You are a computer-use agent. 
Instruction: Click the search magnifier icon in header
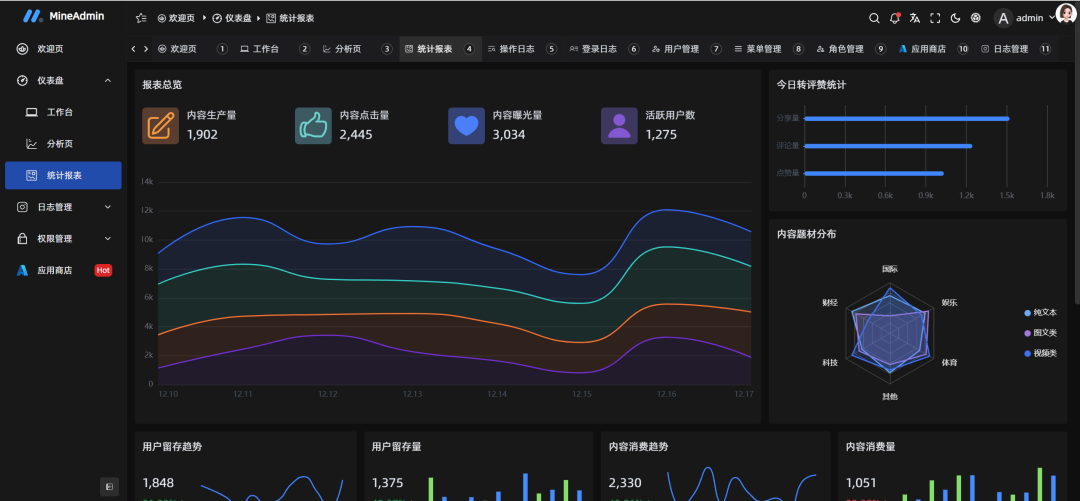[x=874, y=18]
